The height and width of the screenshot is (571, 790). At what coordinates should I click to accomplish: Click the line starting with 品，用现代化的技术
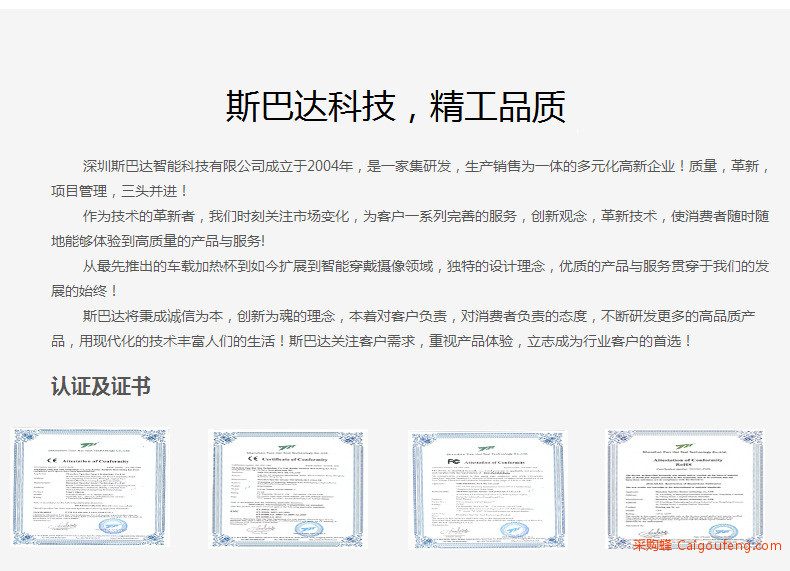(373, 341)
